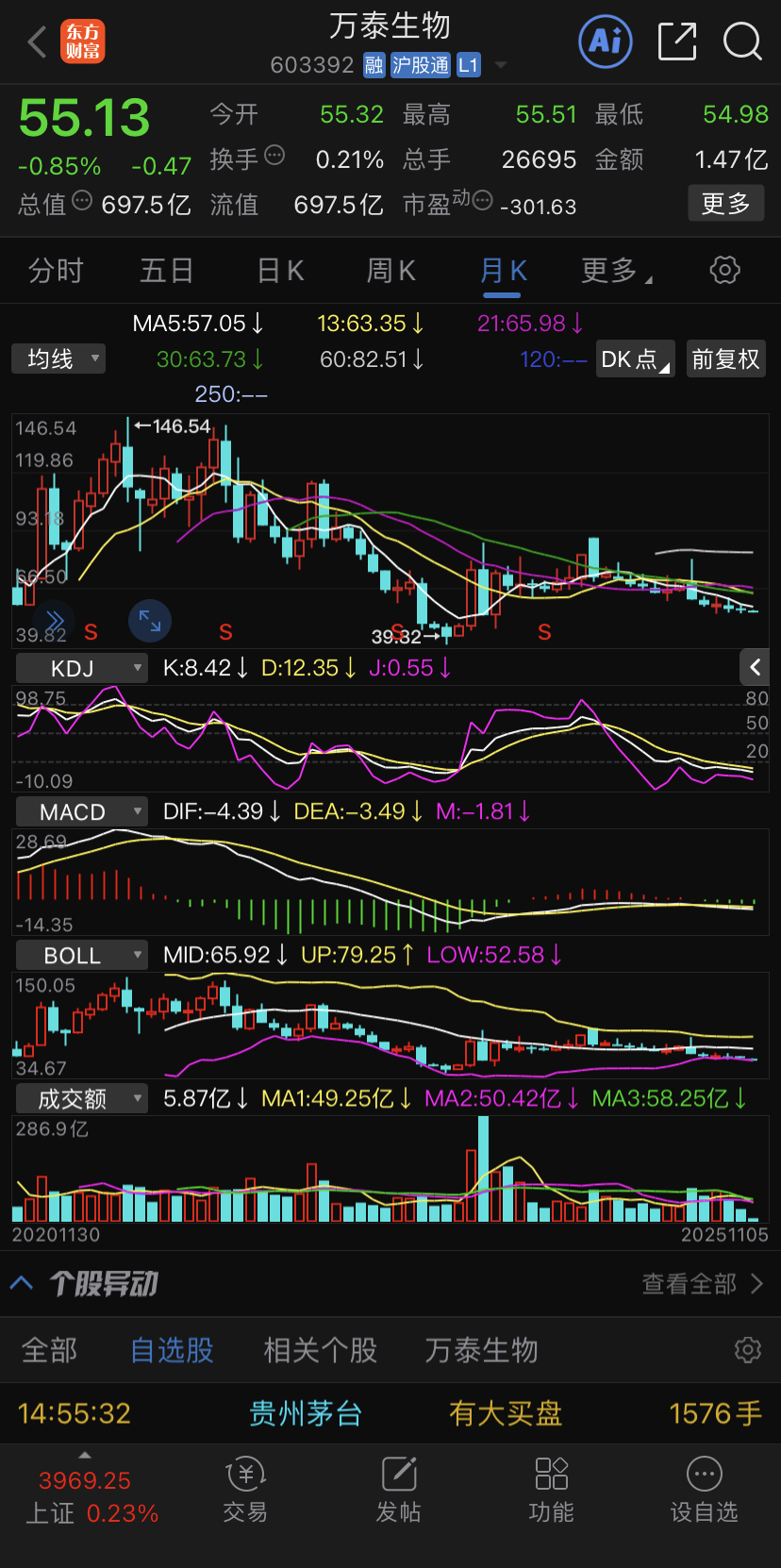Open the 发帖 post icon

tap(398, 1491)
